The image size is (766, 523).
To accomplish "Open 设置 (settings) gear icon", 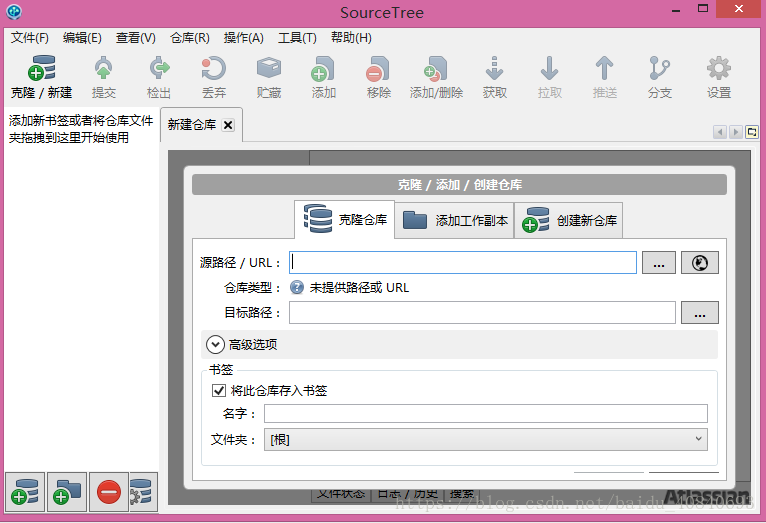I will tap(719, 68).
